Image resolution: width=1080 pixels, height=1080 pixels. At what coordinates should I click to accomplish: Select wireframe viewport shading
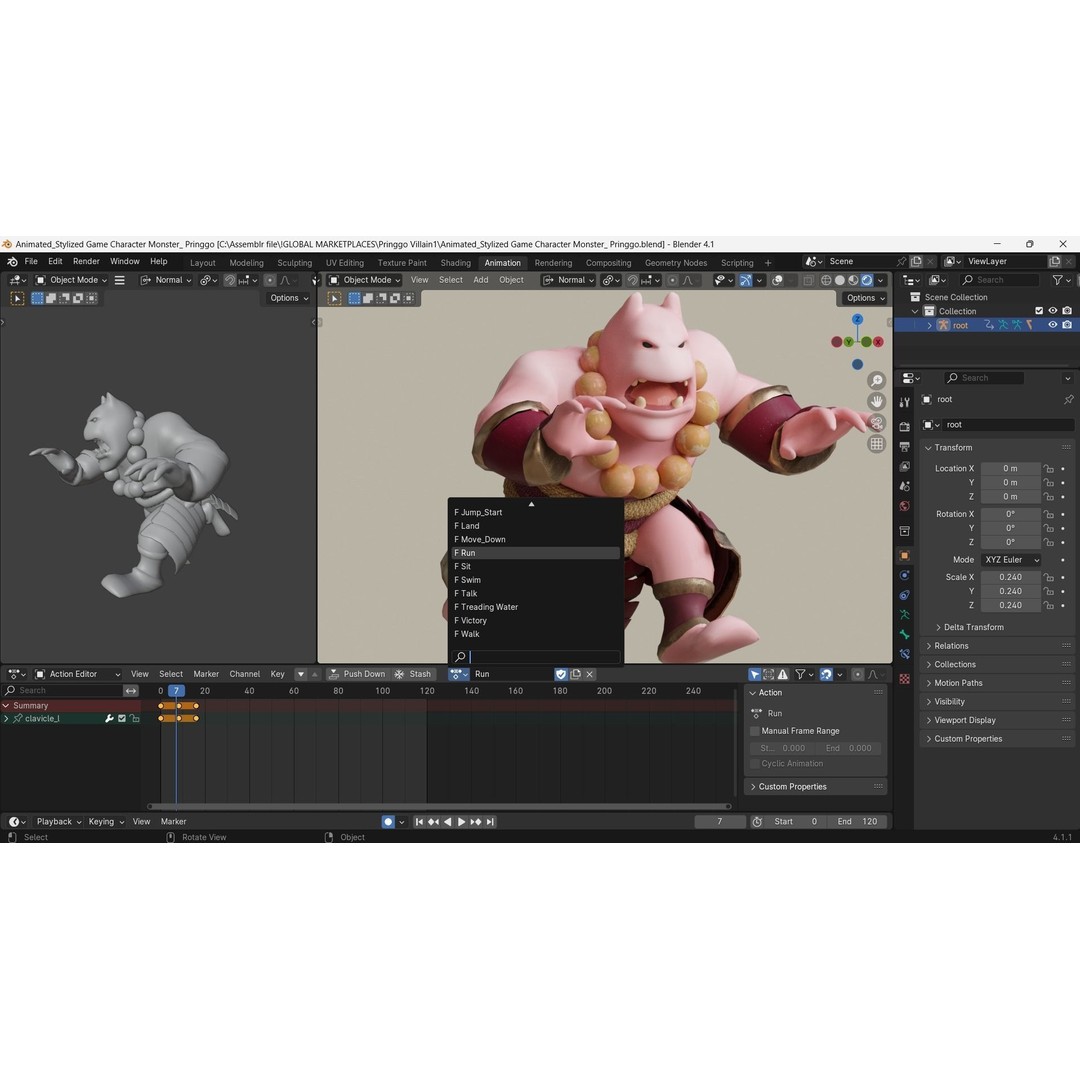(826, 280)
